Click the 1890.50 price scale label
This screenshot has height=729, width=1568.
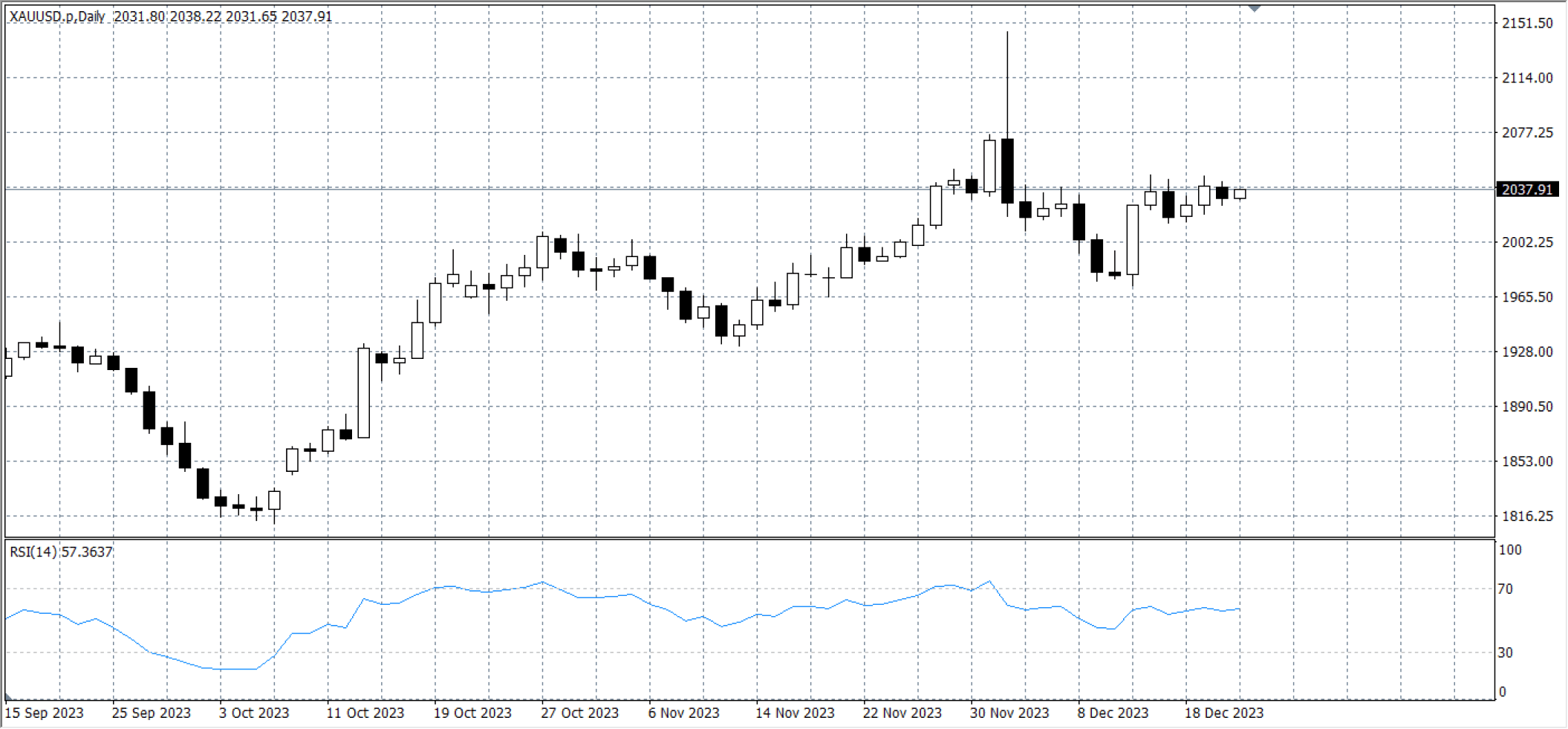coord(1527,406)
